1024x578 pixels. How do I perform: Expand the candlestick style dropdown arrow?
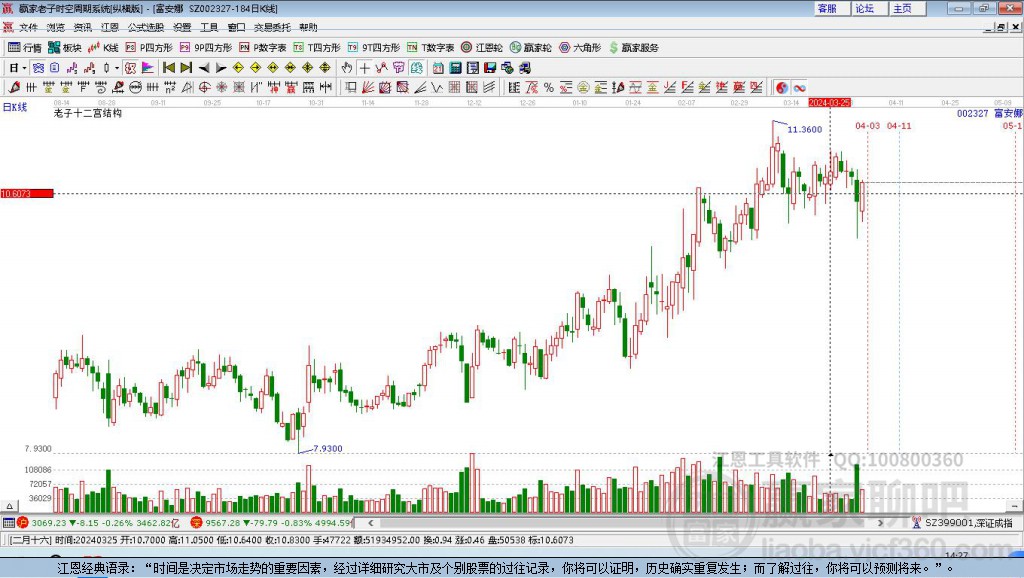point(117,68)
